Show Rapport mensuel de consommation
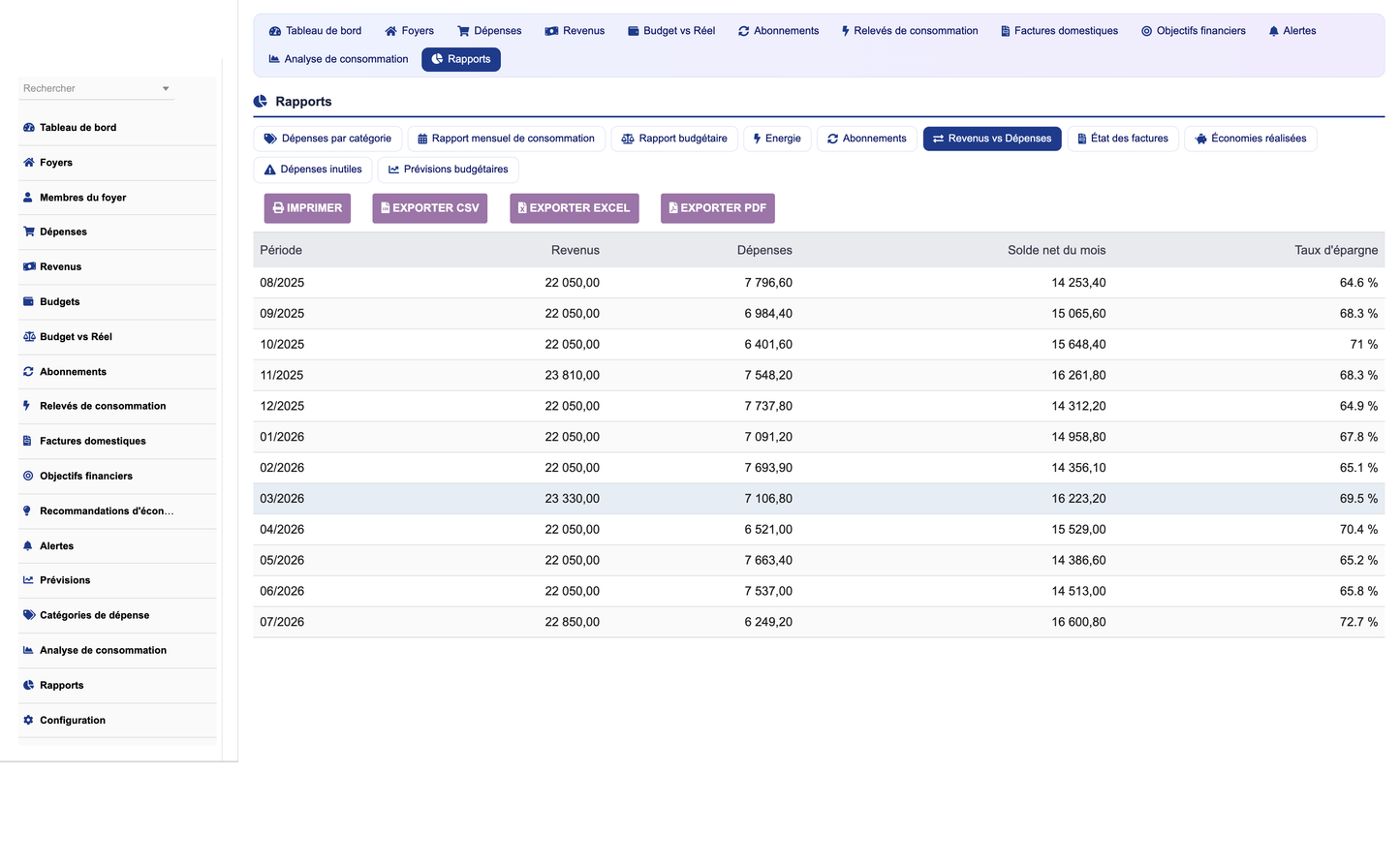This screenshot has width=1400, height=867. tap(506, 139)
